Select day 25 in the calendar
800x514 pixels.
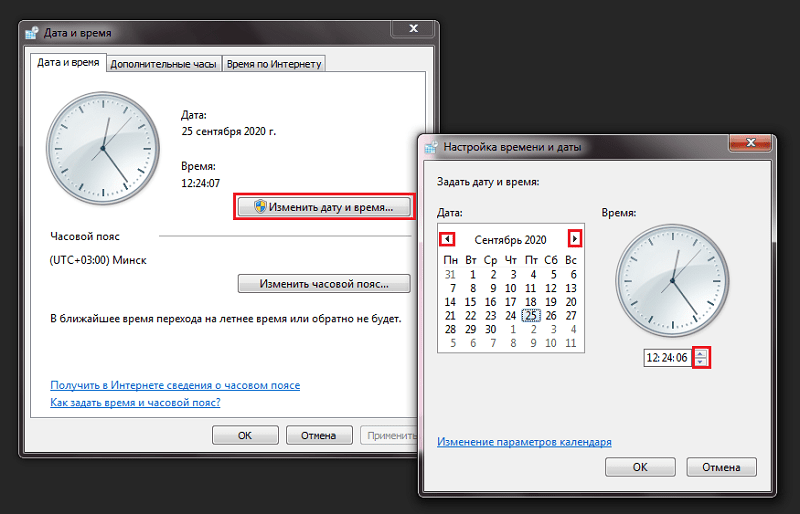531,315
